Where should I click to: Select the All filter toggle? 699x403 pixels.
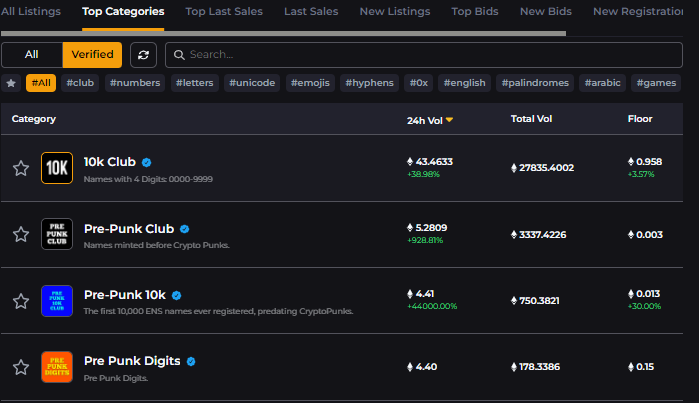point(32,55)
